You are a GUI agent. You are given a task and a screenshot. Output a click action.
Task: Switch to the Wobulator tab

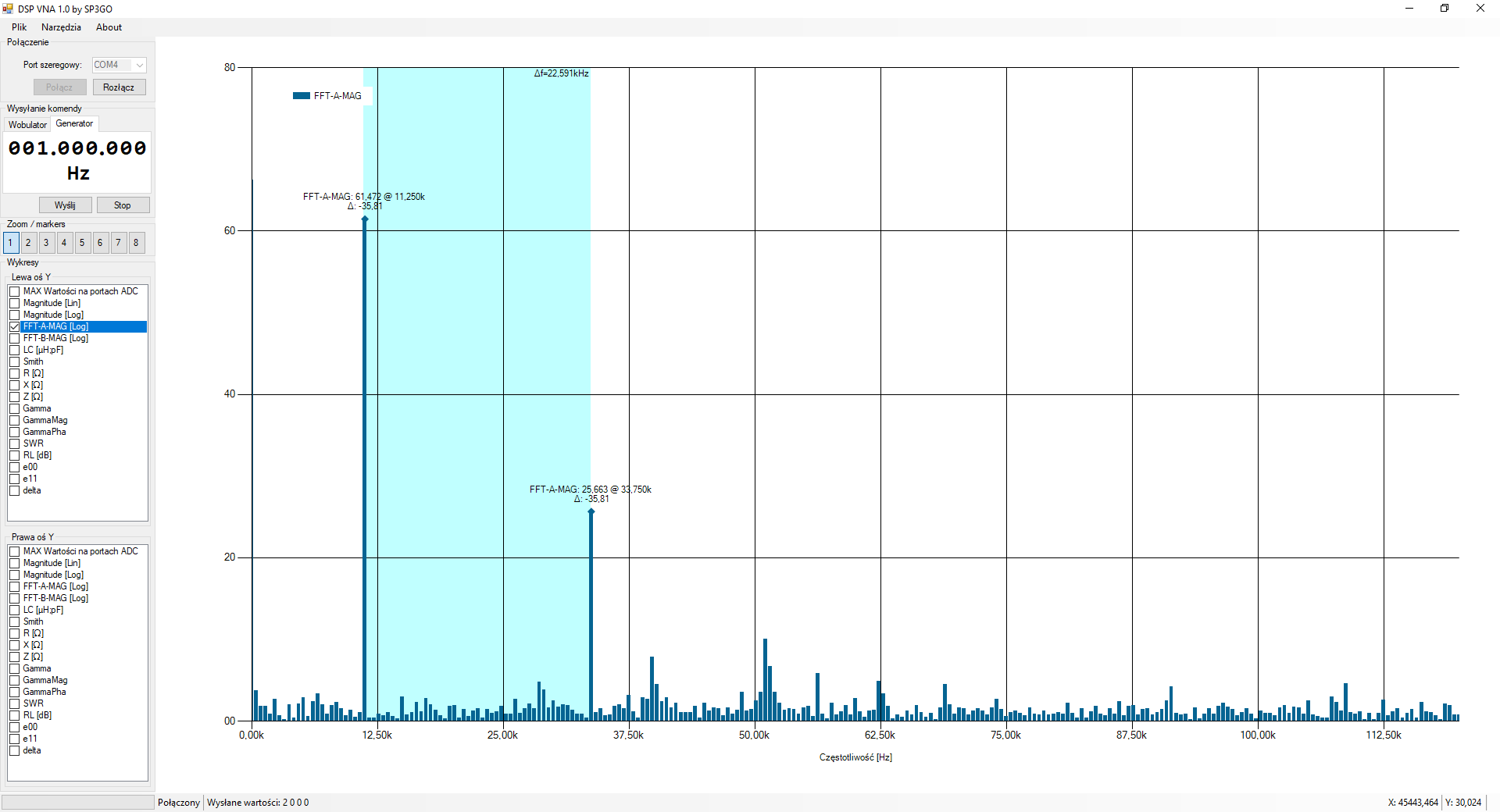tap(27, 124)
